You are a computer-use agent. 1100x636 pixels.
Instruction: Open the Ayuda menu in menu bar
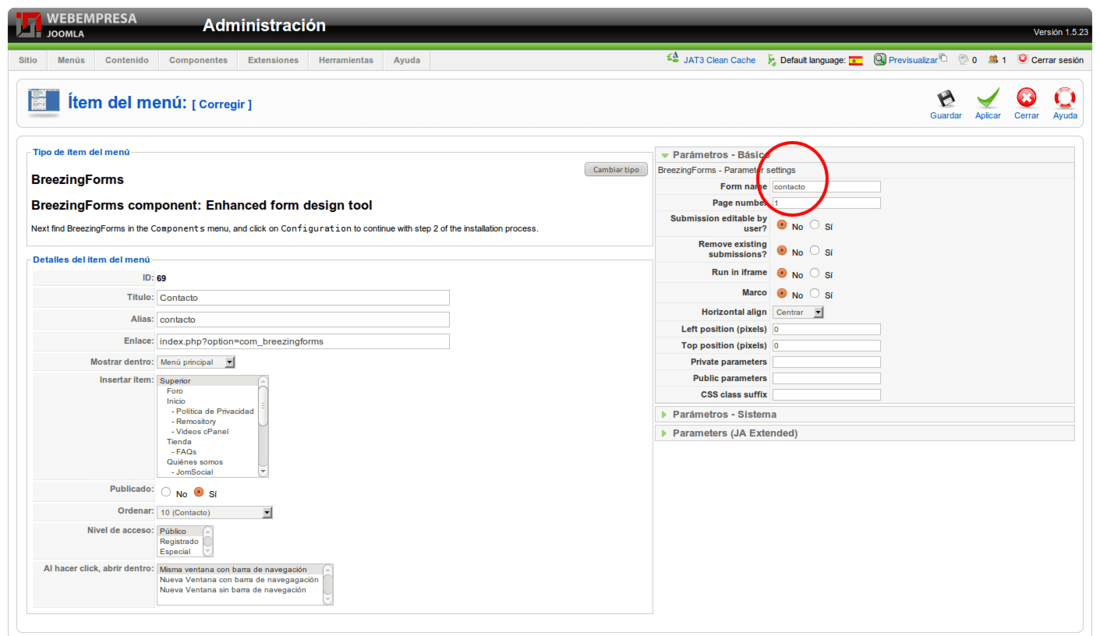click(407, 60)
